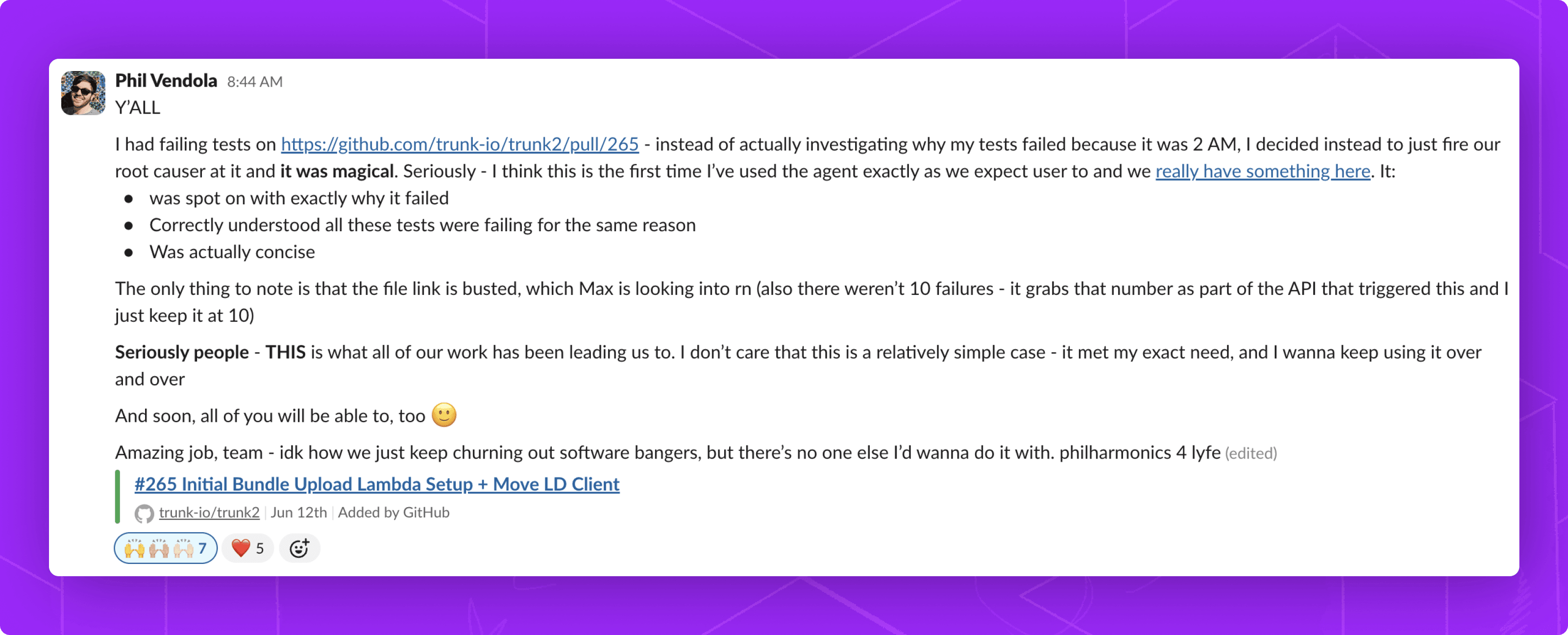Click the bold 'it was magical' text
This screenshot has height=635, width=1568.
pos(337,171)
